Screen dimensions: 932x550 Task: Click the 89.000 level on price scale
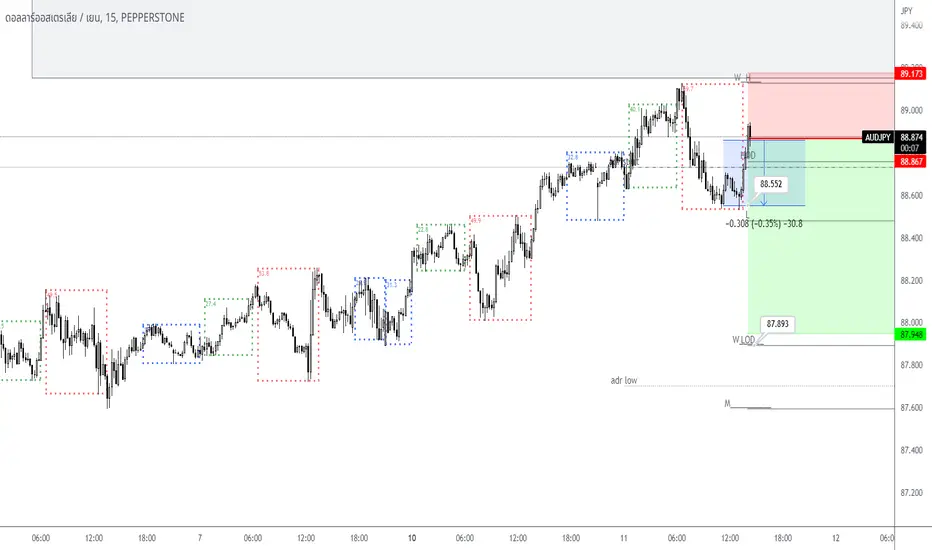(x=911, y=111)
